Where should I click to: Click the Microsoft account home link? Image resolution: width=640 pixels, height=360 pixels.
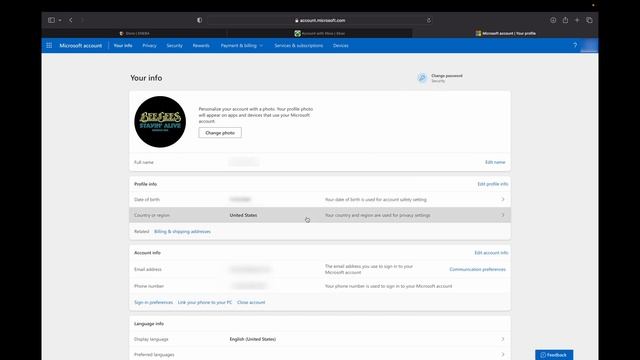pyautogui.click(x=80, y=45)
